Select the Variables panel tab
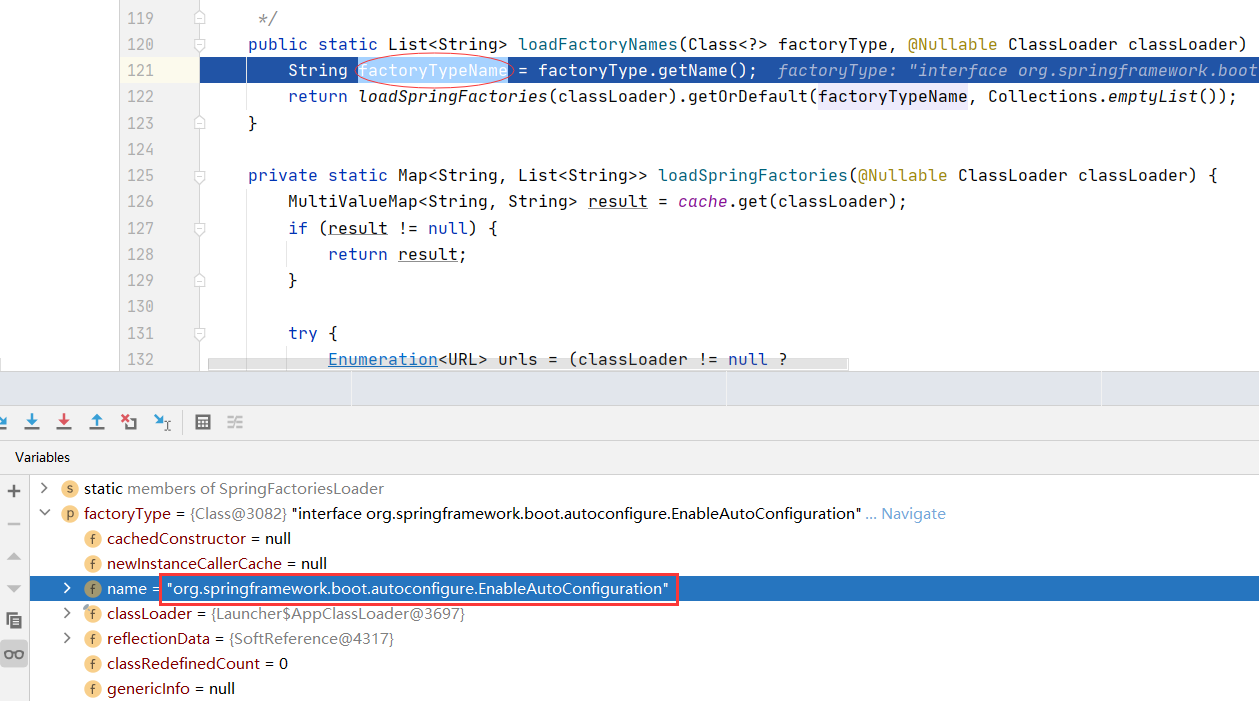The height and width of the screenshot is (701, 1259). coord(43,457)
